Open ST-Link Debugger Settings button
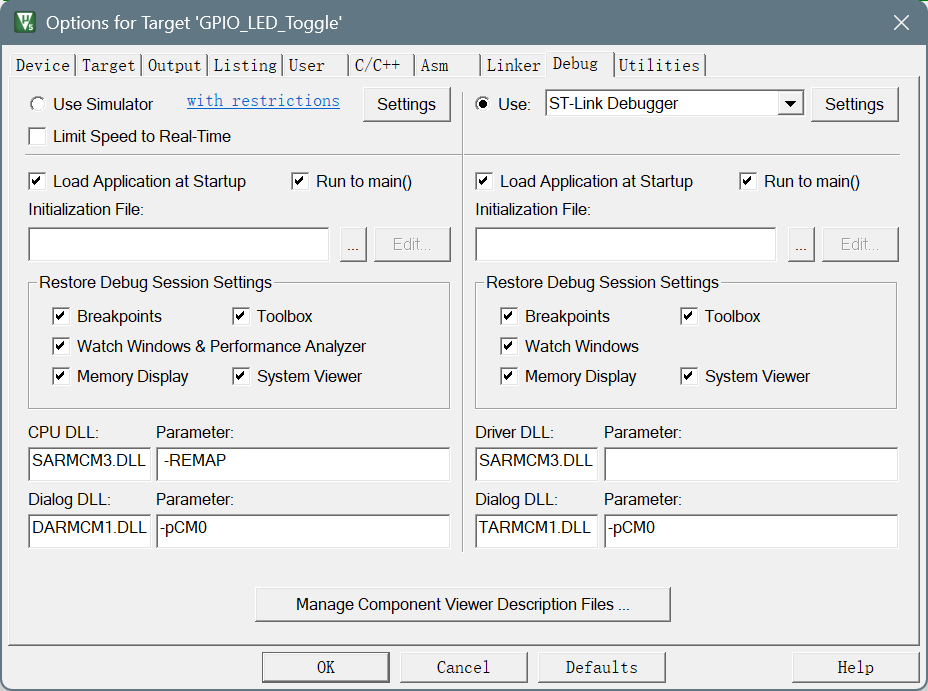This screenshot has height=691, width=928. click(x=854, y=104)
